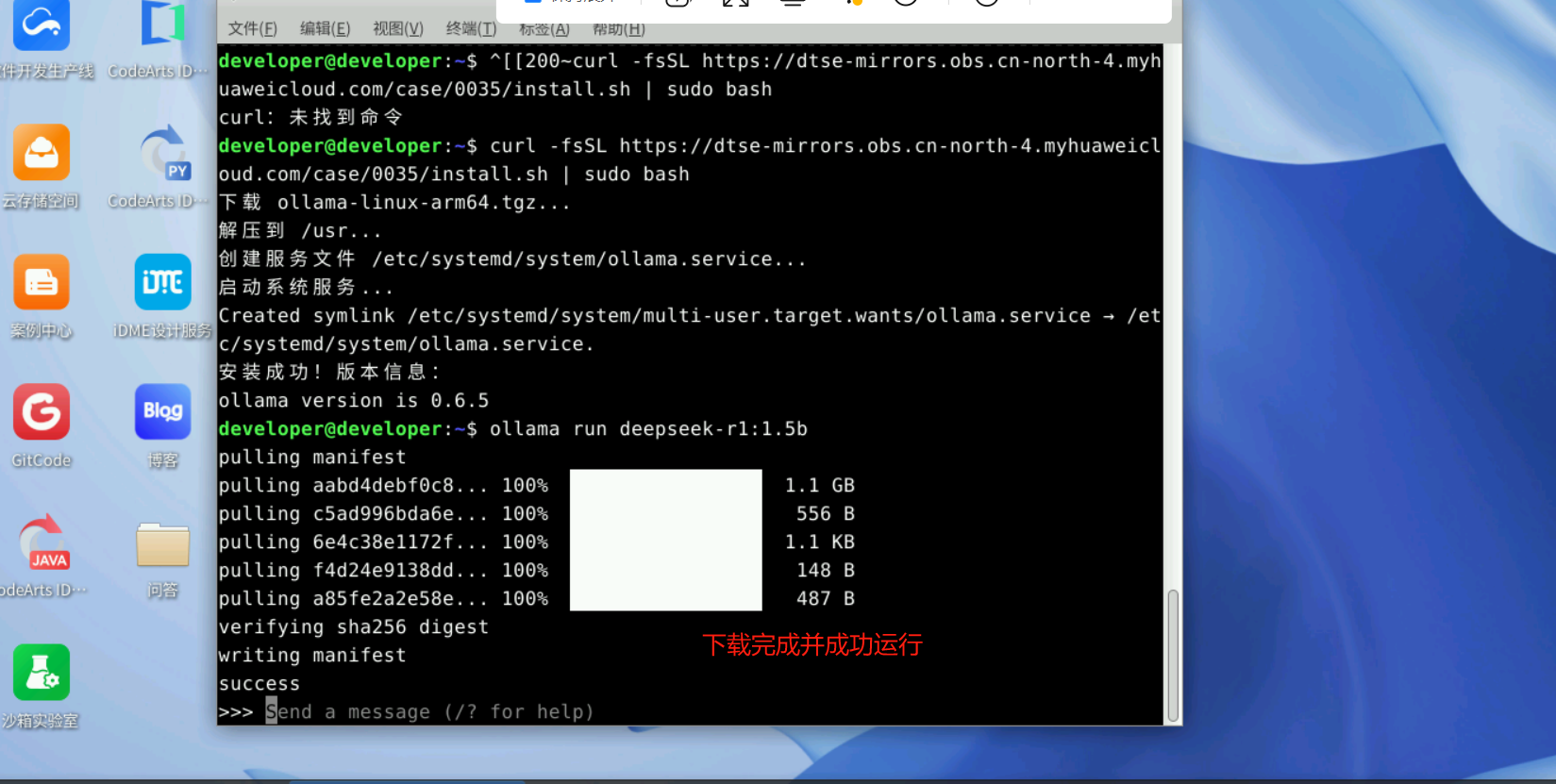Open the 标签(A) menu in the terminal
Screen dimensions: 1556x784
tap(544, 28)
